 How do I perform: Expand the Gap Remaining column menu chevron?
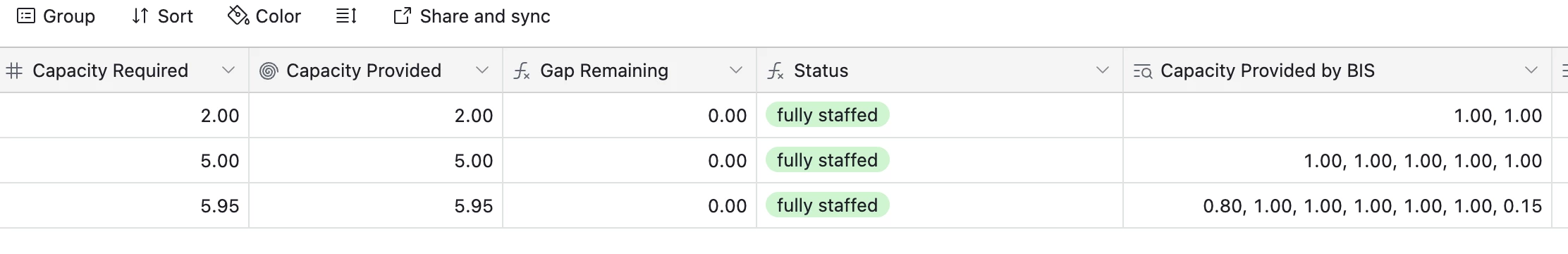735,70
